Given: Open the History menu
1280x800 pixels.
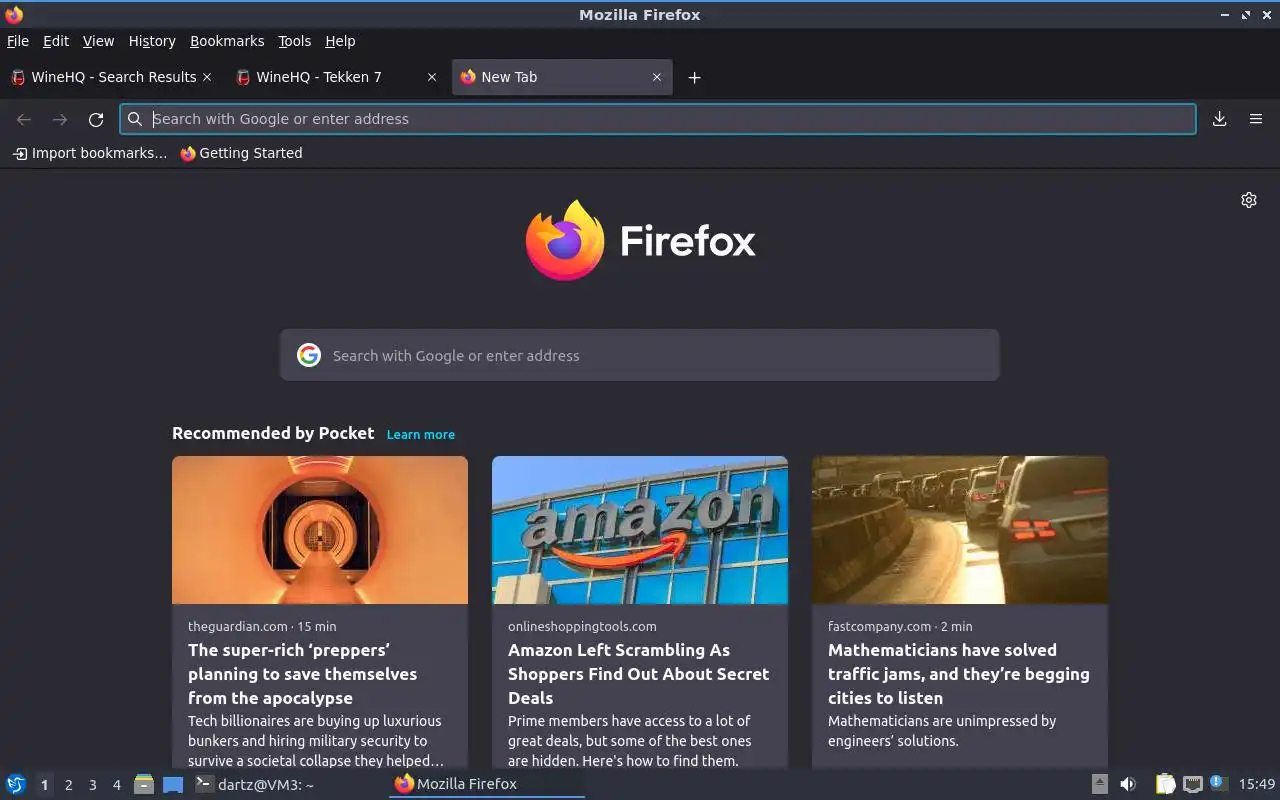Looking at the screenshot, I should [152, 41].
